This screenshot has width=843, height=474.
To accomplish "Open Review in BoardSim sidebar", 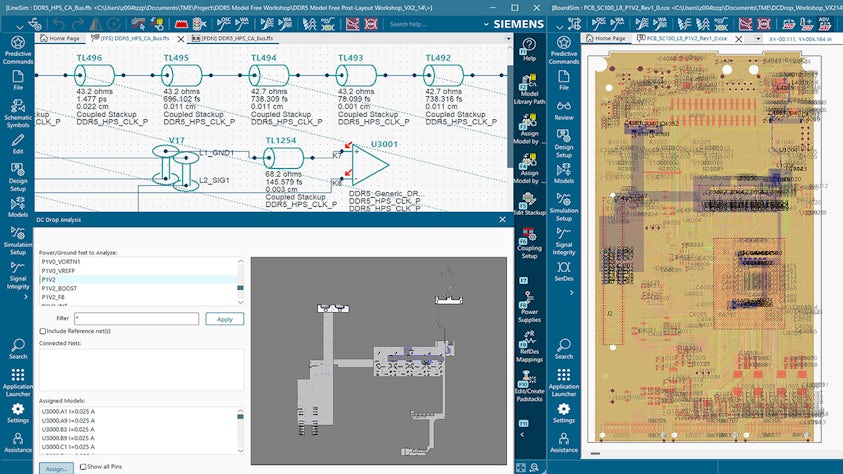I will (563, 110).
